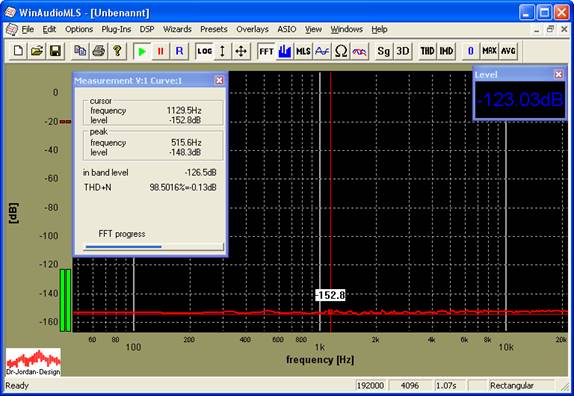Image resolution: width=574 pixels, height=396 pixels.
Task: Click in band level value -126.5dB
Action: pyautogui.click(x=200, y=172)
